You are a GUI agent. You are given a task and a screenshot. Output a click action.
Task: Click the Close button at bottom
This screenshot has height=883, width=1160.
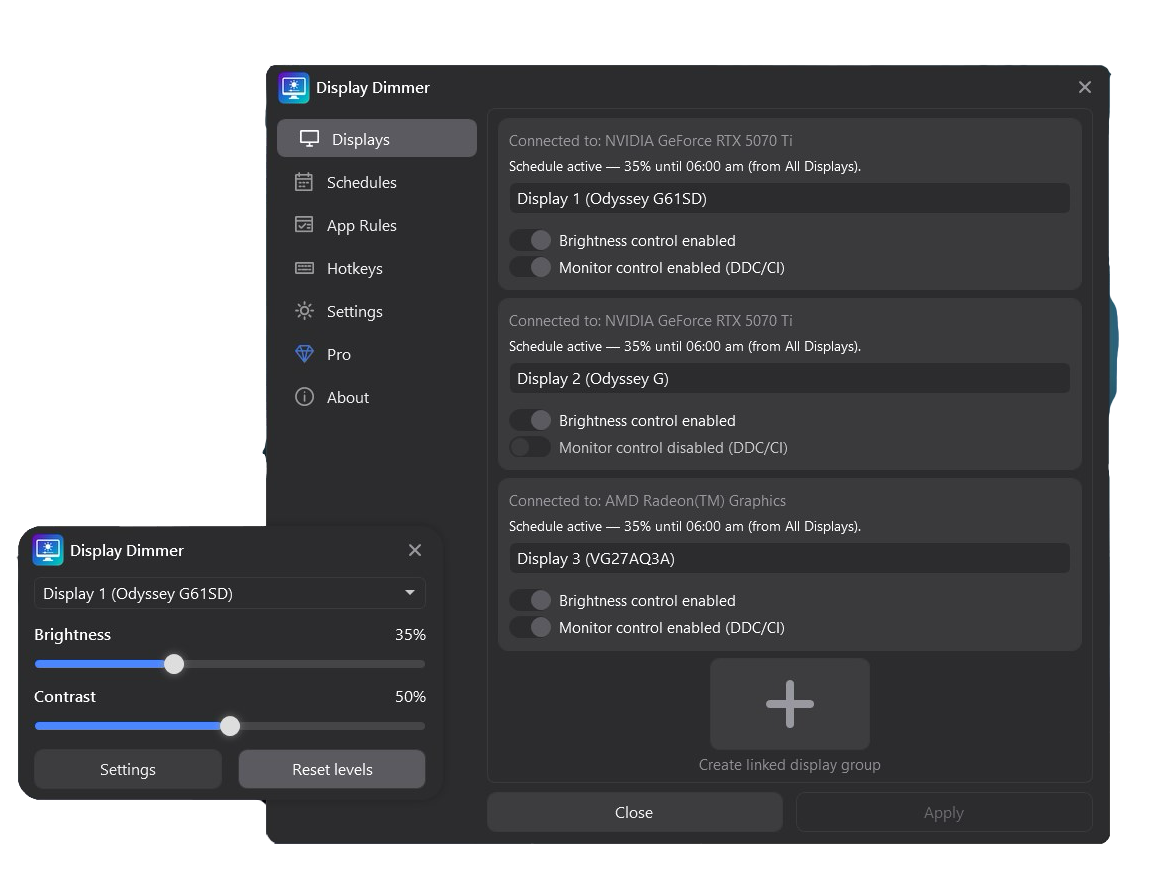(634, 812)
